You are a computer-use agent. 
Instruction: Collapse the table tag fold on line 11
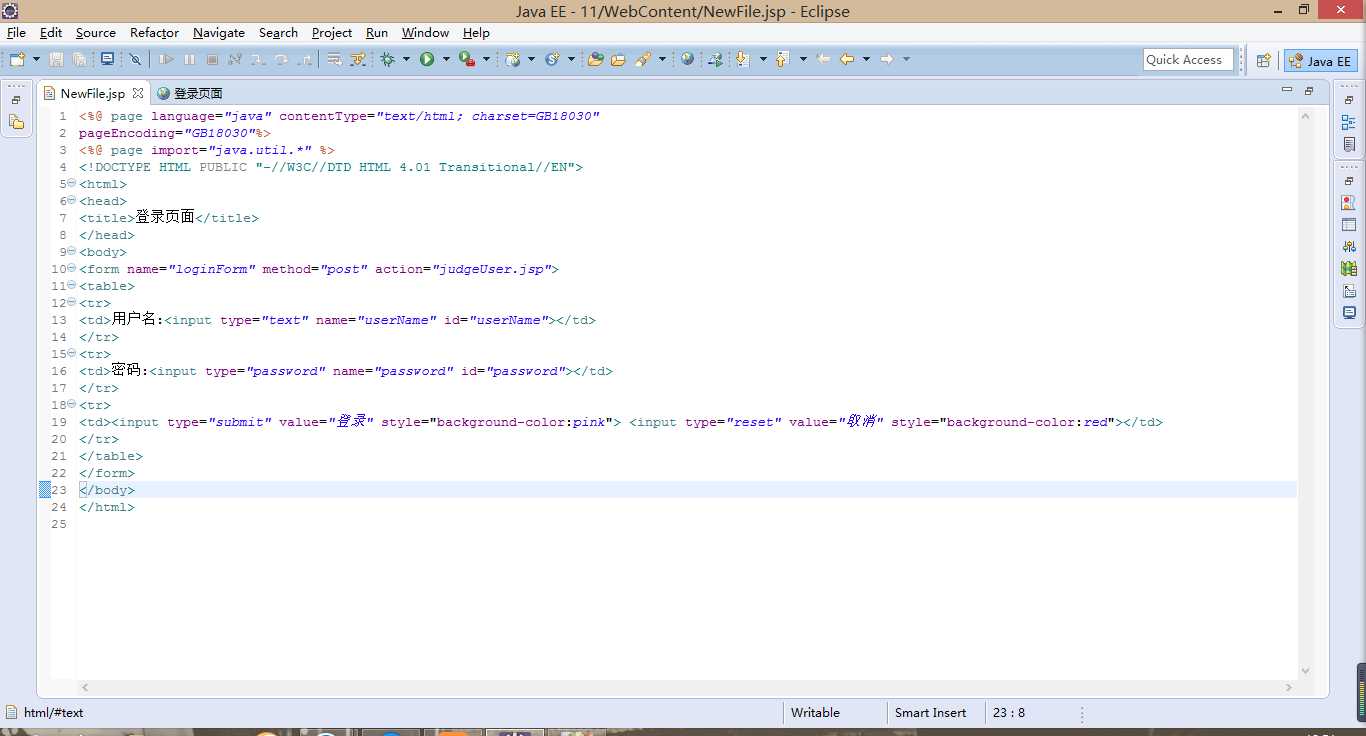click(x=71, y=286)
